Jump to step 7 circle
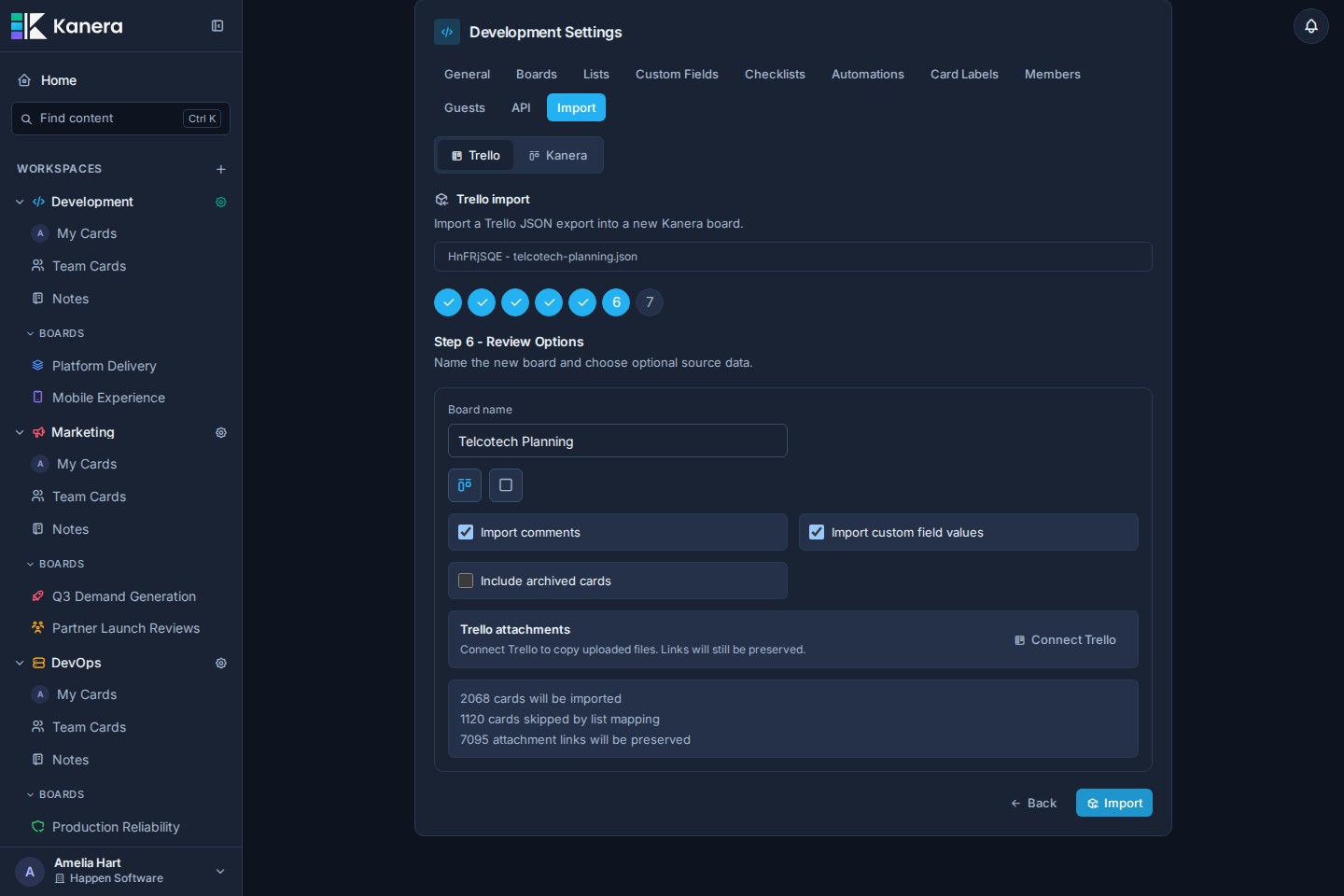The image size is (1344, 896). click(650, 302)
